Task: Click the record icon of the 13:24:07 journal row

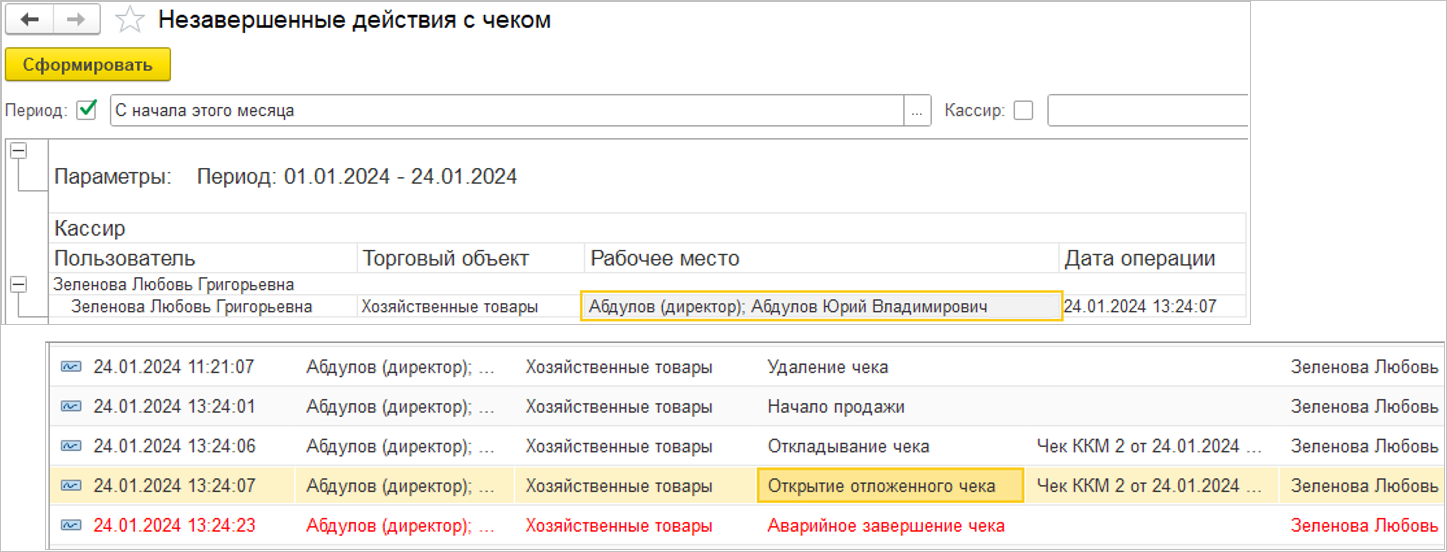Action: (71, 486)
